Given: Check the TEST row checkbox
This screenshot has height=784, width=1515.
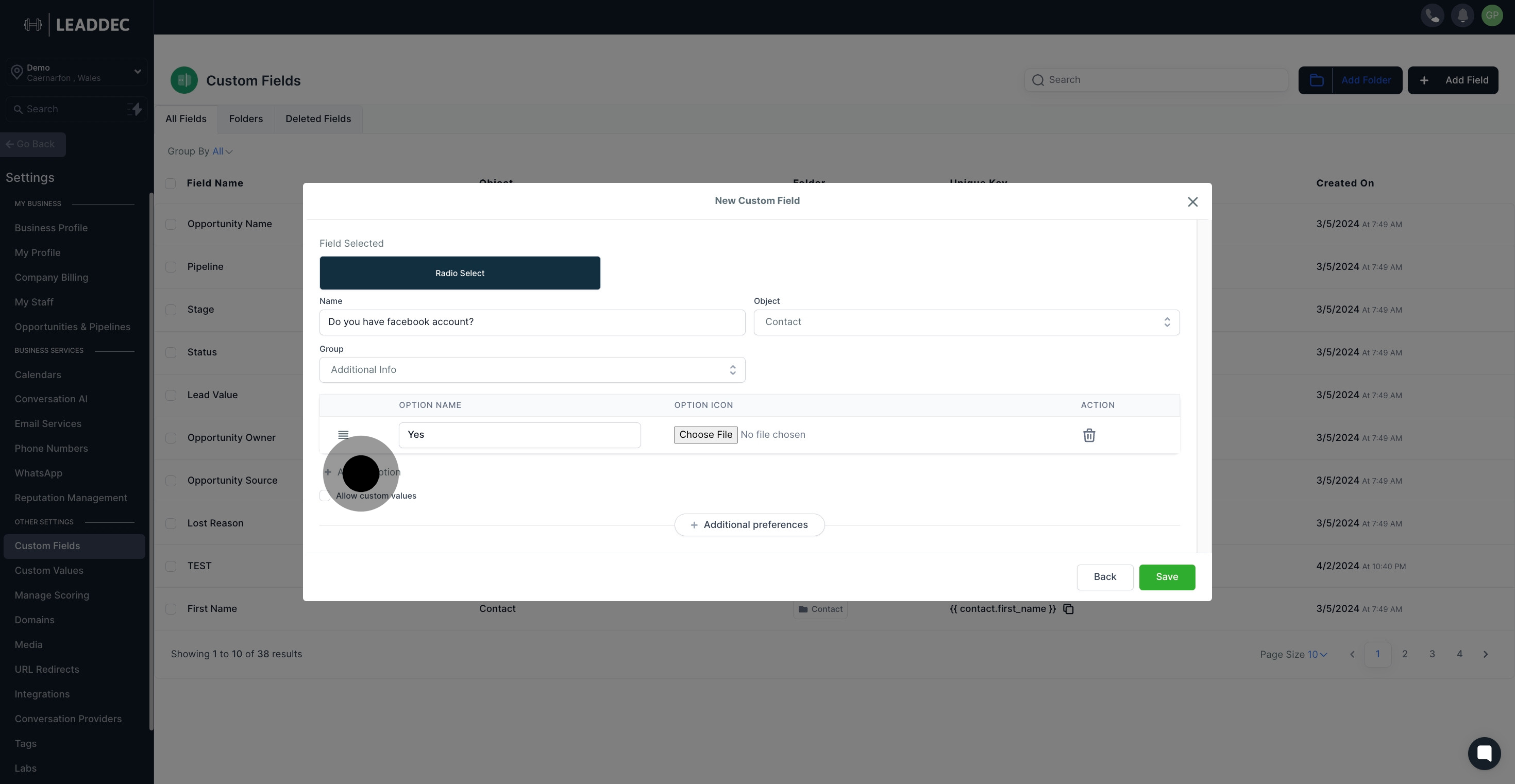Looking at the screenshot, I should (x=171, y=566).
